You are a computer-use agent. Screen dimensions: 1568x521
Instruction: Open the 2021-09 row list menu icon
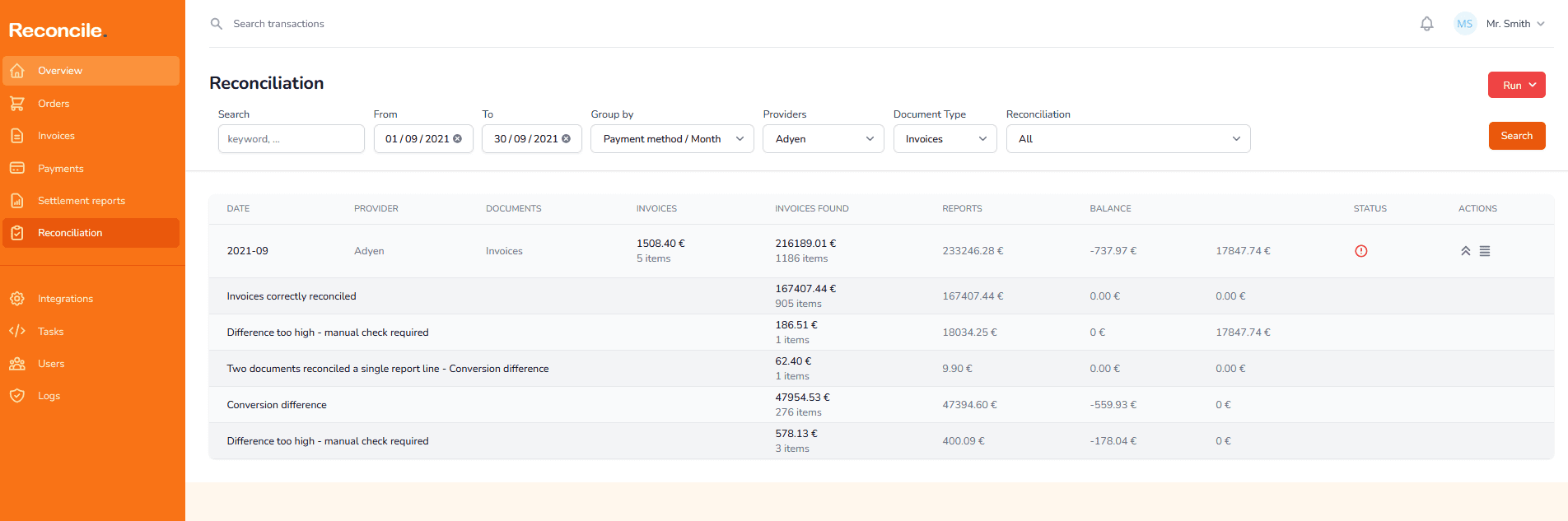click(1485, 251)
